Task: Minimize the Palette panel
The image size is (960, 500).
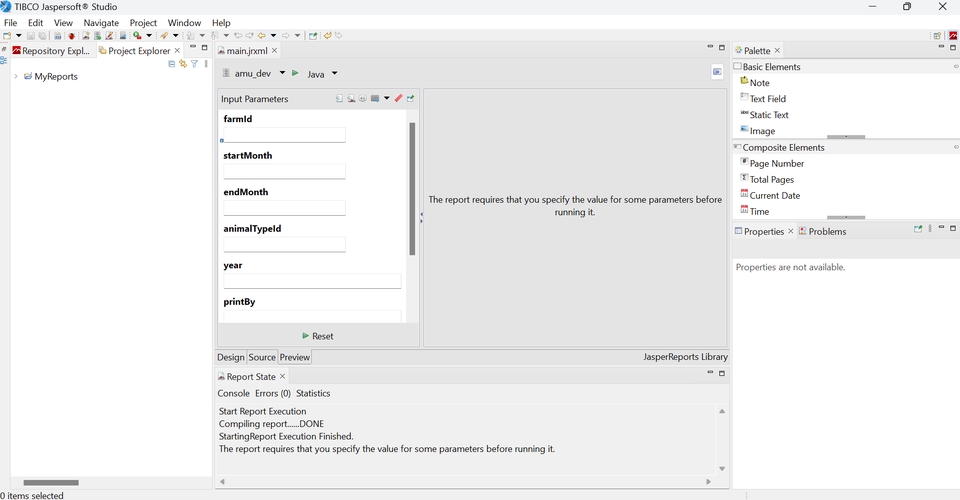Action: 942,47
